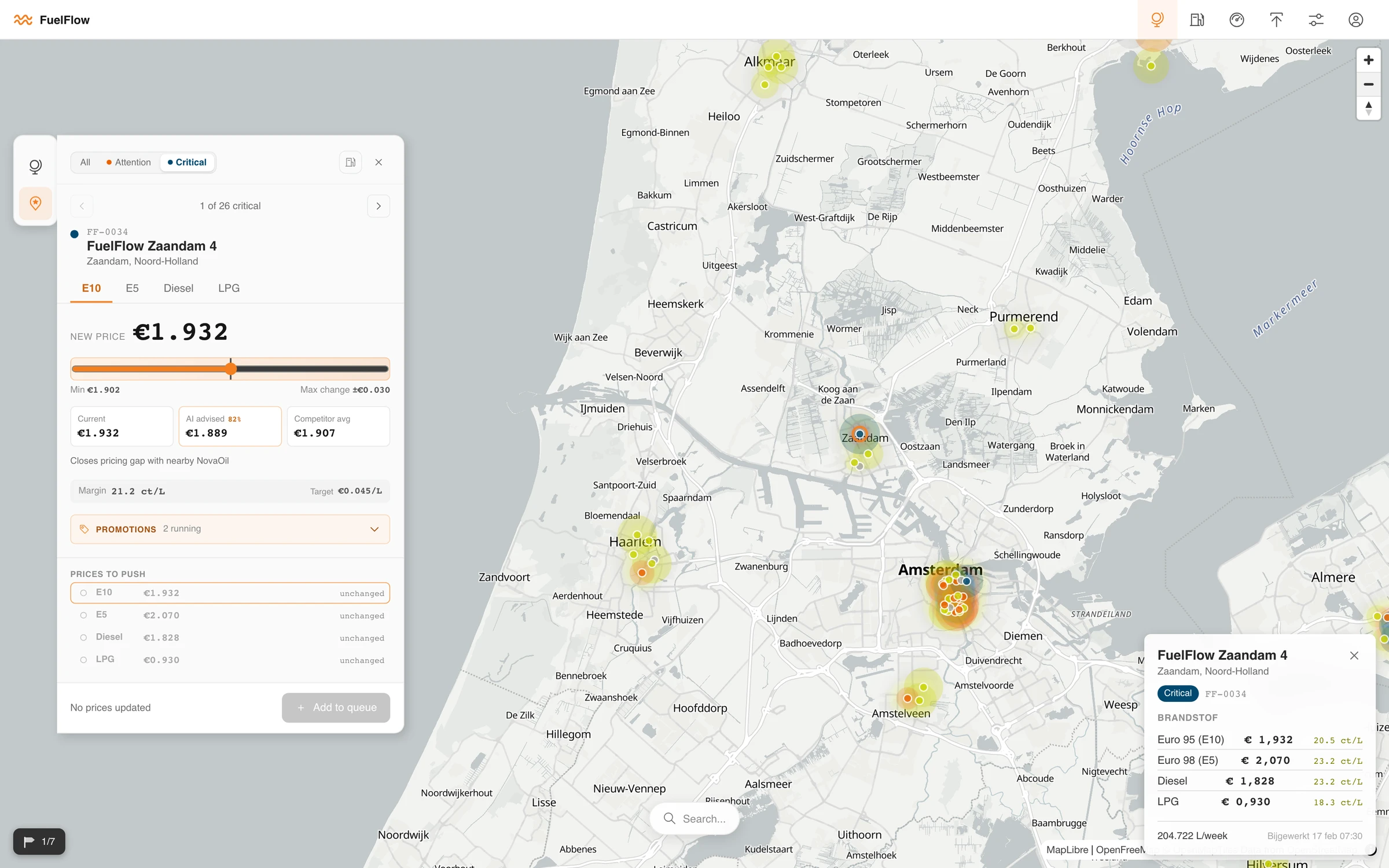Close the FuelFlow Zaandam 4 map popup

tap(1354, 655)
